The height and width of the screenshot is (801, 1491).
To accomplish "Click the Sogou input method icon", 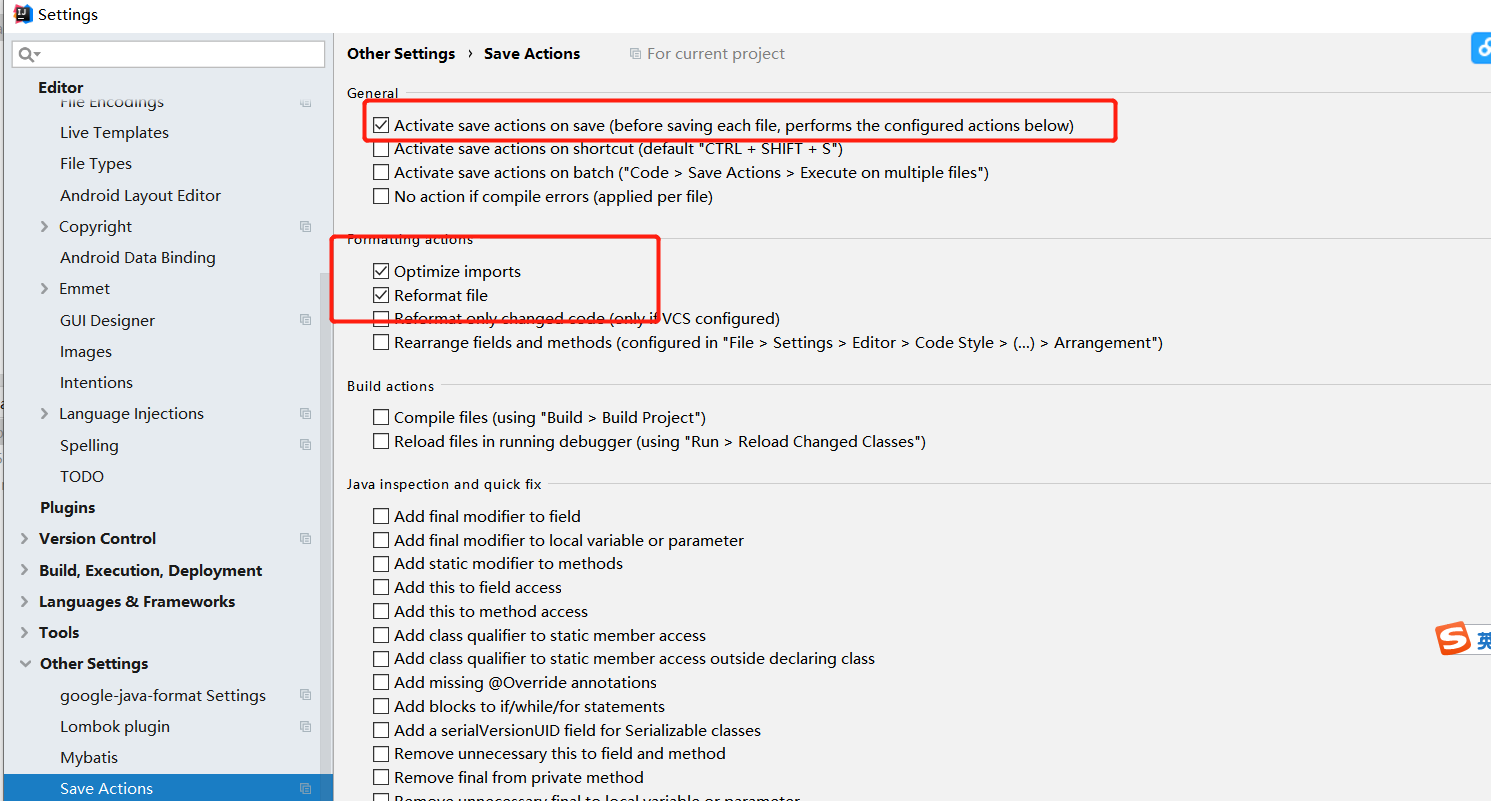I will click(x=1453, y=639).
